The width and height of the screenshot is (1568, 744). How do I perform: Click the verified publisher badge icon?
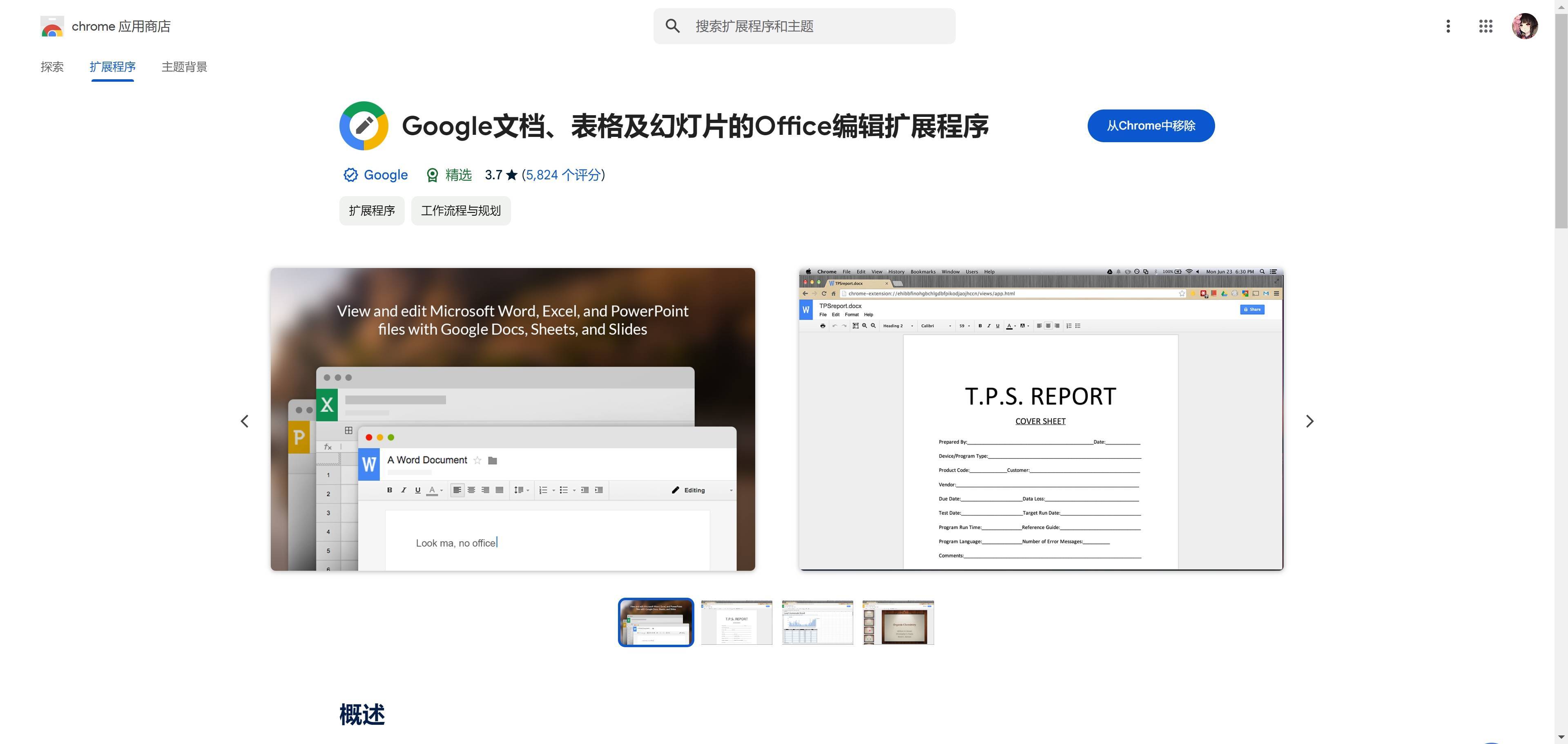(x=350, y=175)
